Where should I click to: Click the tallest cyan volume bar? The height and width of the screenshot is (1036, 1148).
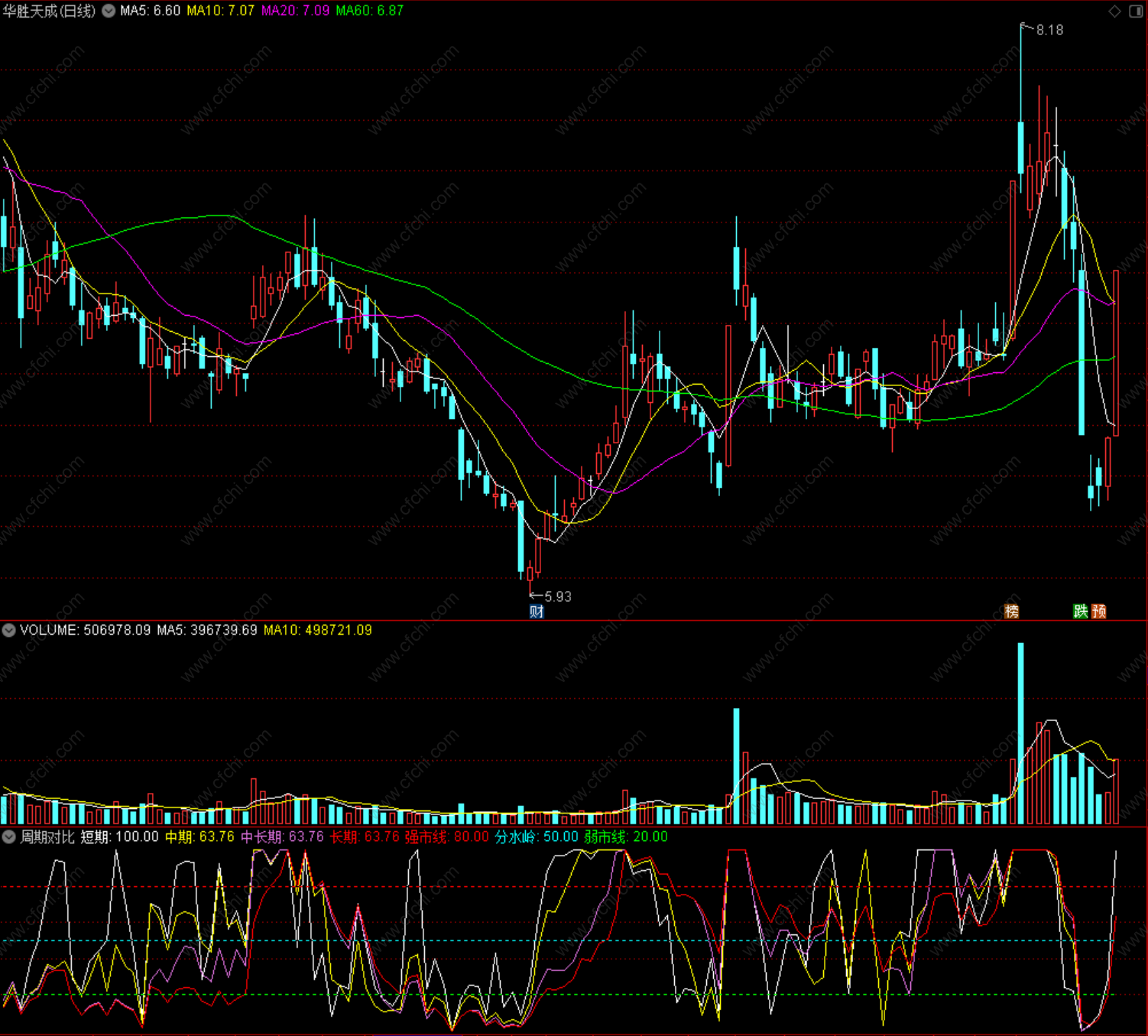(x=1020, y=733)
